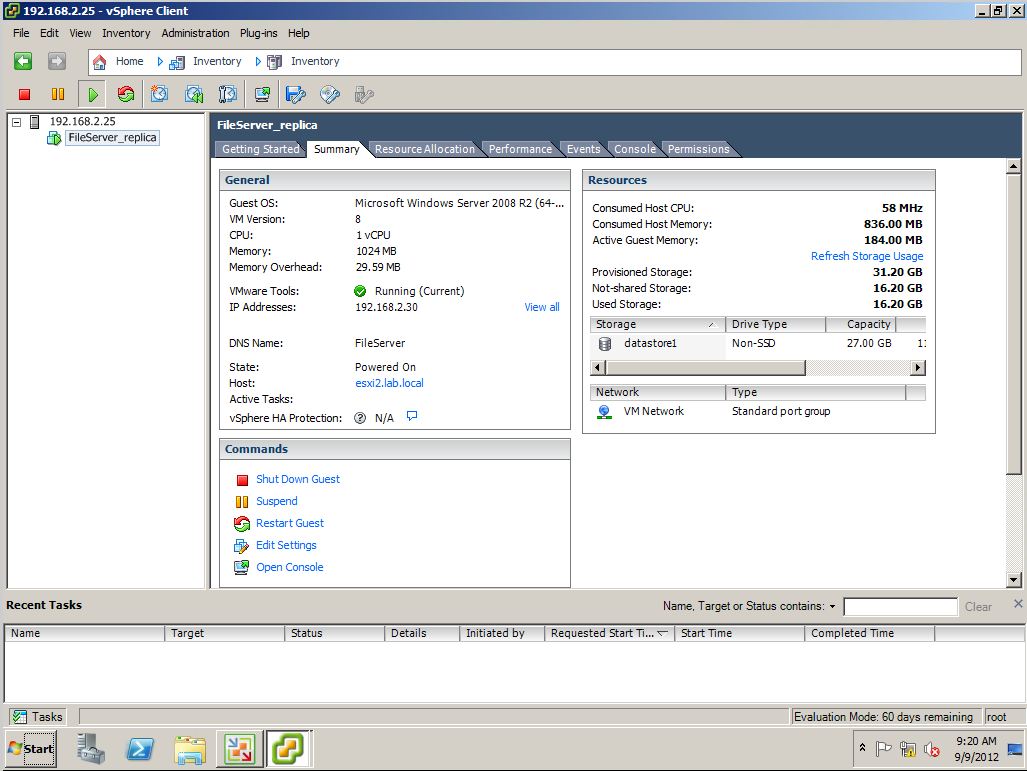This screenshot has width=1027, height=771.
Task: Click the Edit Settings link
Action: [286, 545]
